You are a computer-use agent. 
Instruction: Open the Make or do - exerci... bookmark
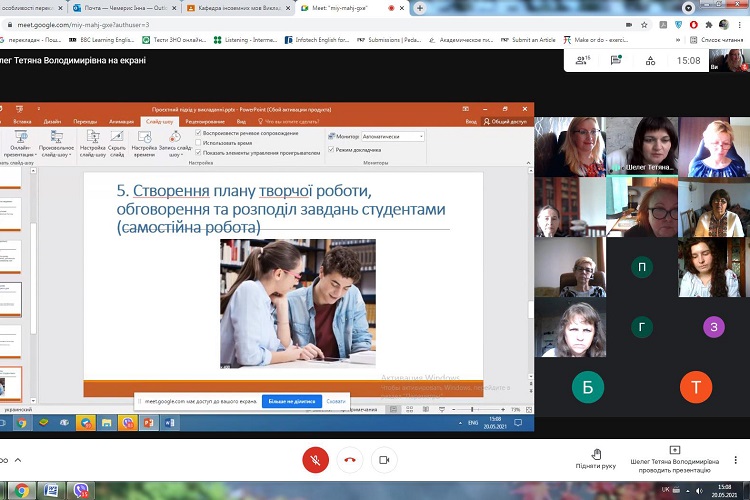tap(596, 40)
